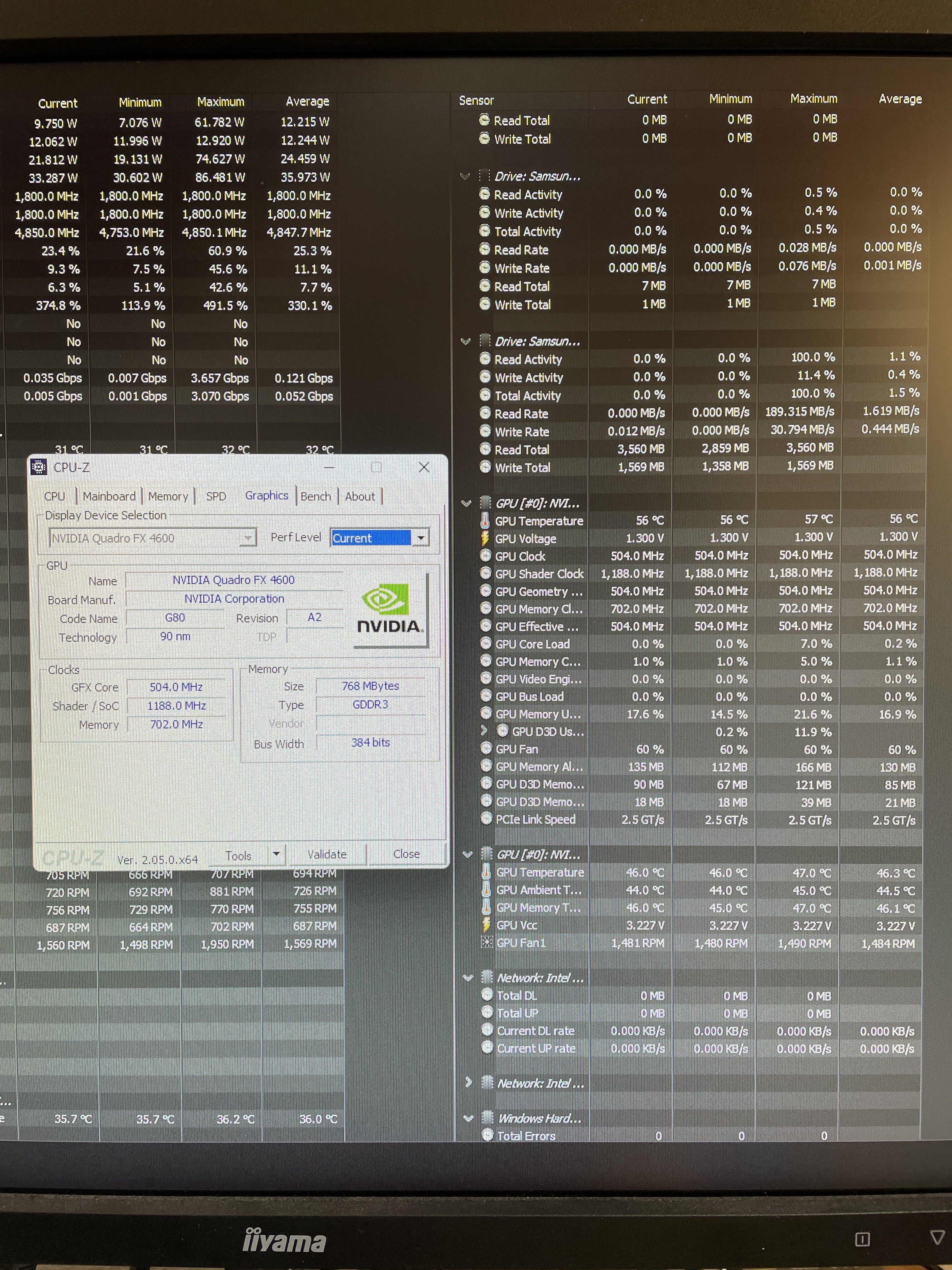Open the Tools dropdown arrow in CPU-Z
The height and width of the screenshot is (1270, 952).
pos(276,855)
